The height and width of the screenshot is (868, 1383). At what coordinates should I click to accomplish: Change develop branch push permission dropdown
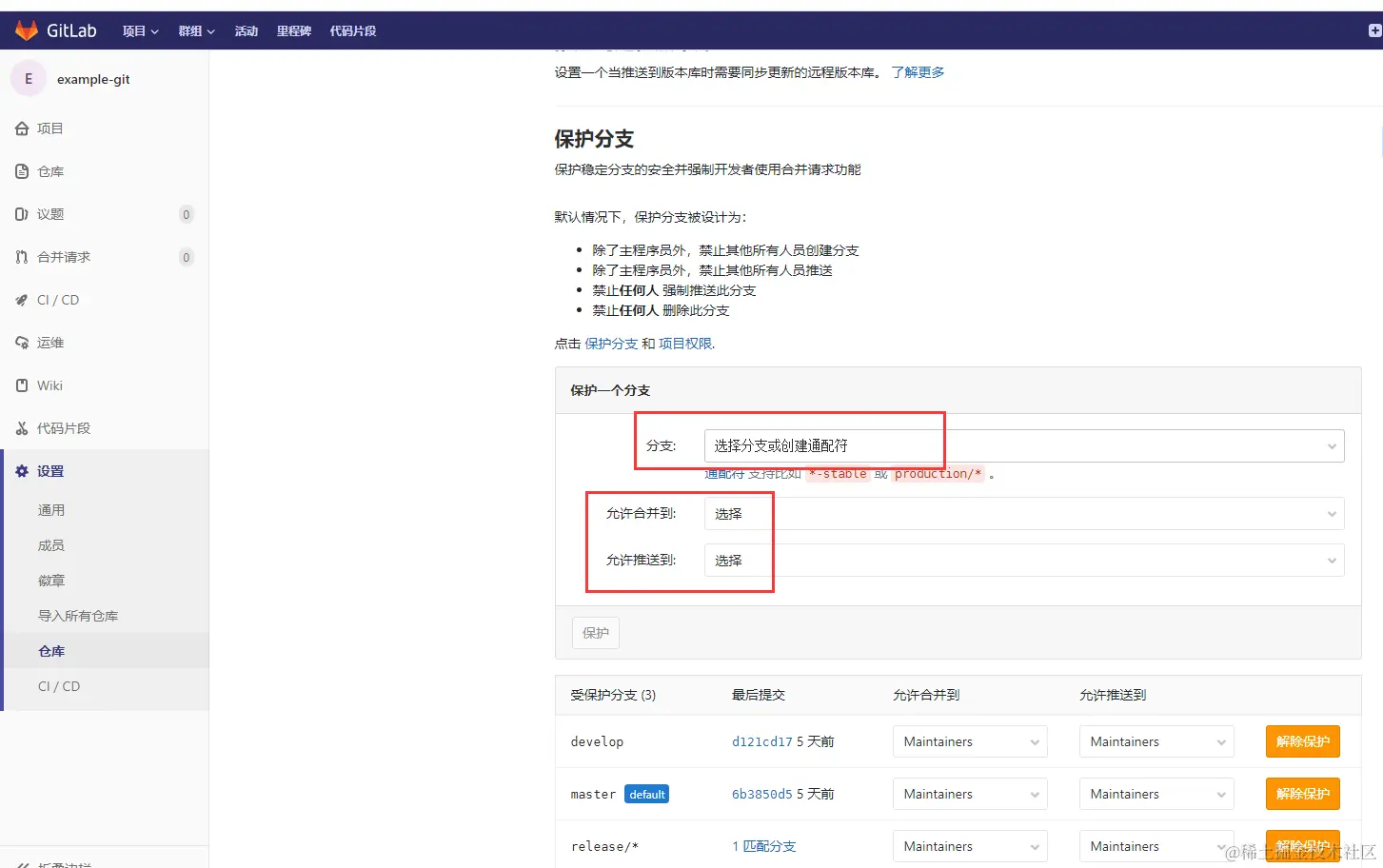point(1156,741)
